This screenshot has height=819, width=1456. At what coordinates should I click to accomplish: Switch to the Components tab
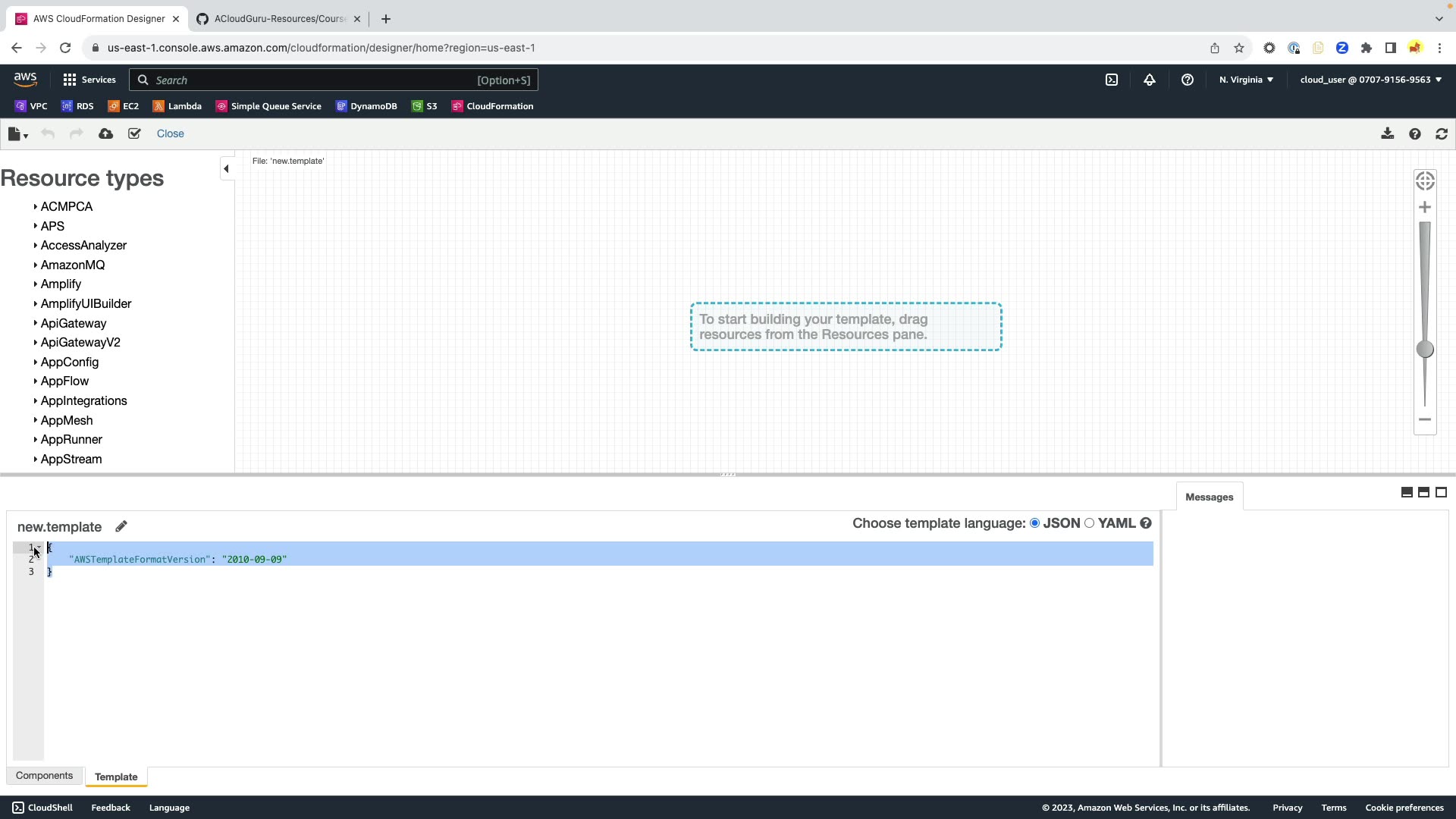44,776
